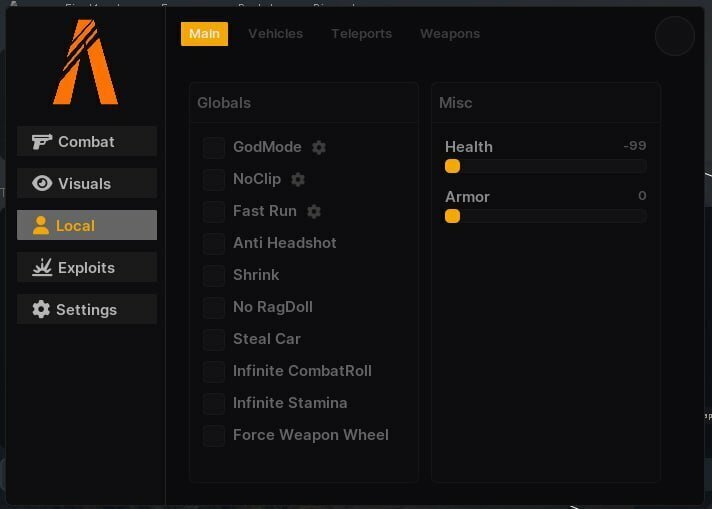The height and width of the screenshot is (509, 712).
Task: Switch to the Vehicles tab
Action: pos(276,34)
